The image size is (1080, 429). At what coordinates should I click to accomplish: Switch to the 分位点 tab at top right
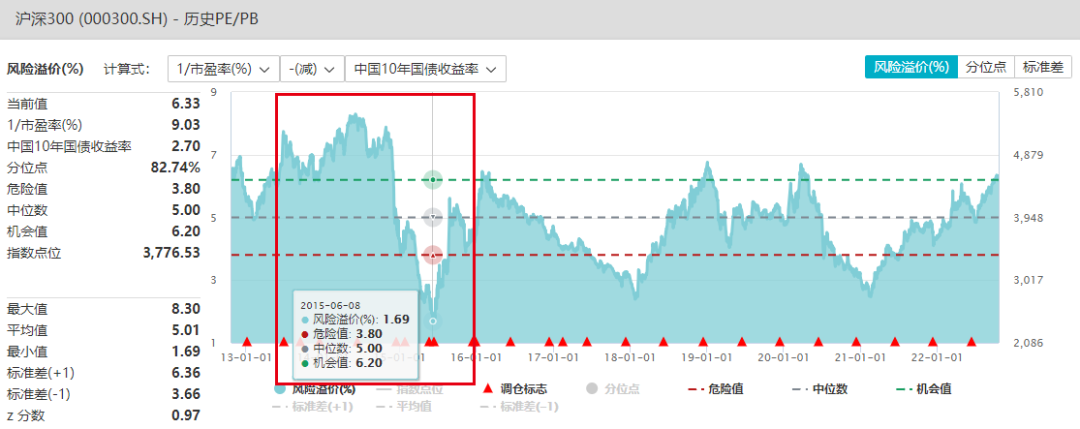986,67
